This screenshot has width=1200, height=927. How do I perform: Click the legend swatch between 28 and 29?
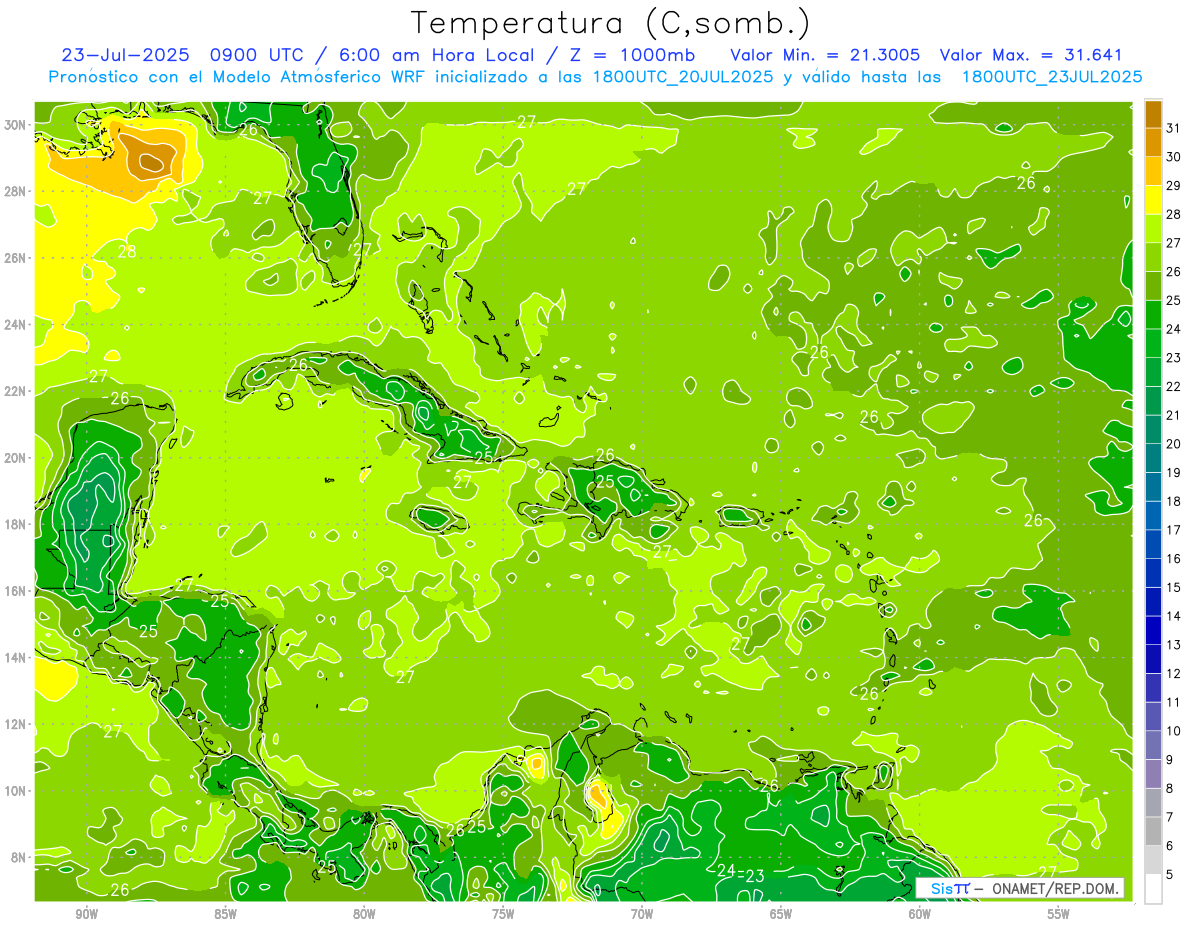click(x=1153, y=200)
